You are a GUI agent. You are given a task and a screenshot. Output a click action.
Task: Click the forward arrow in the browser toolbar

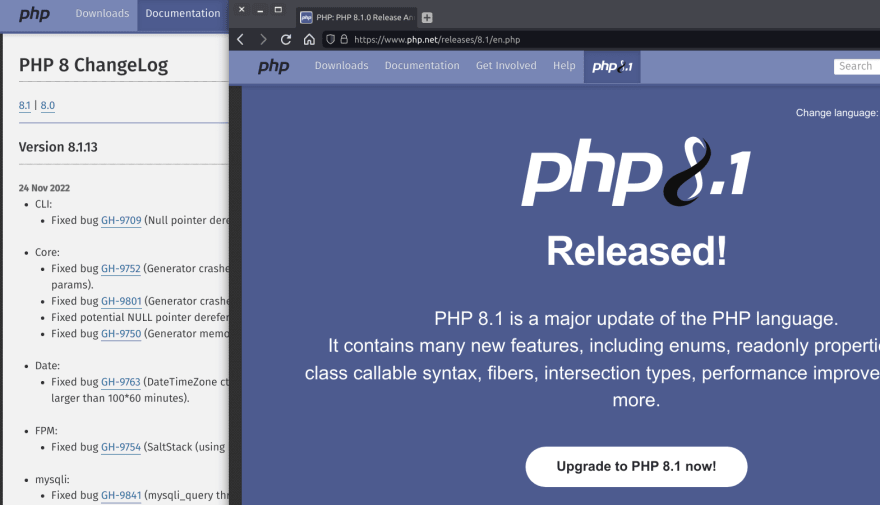263,39
